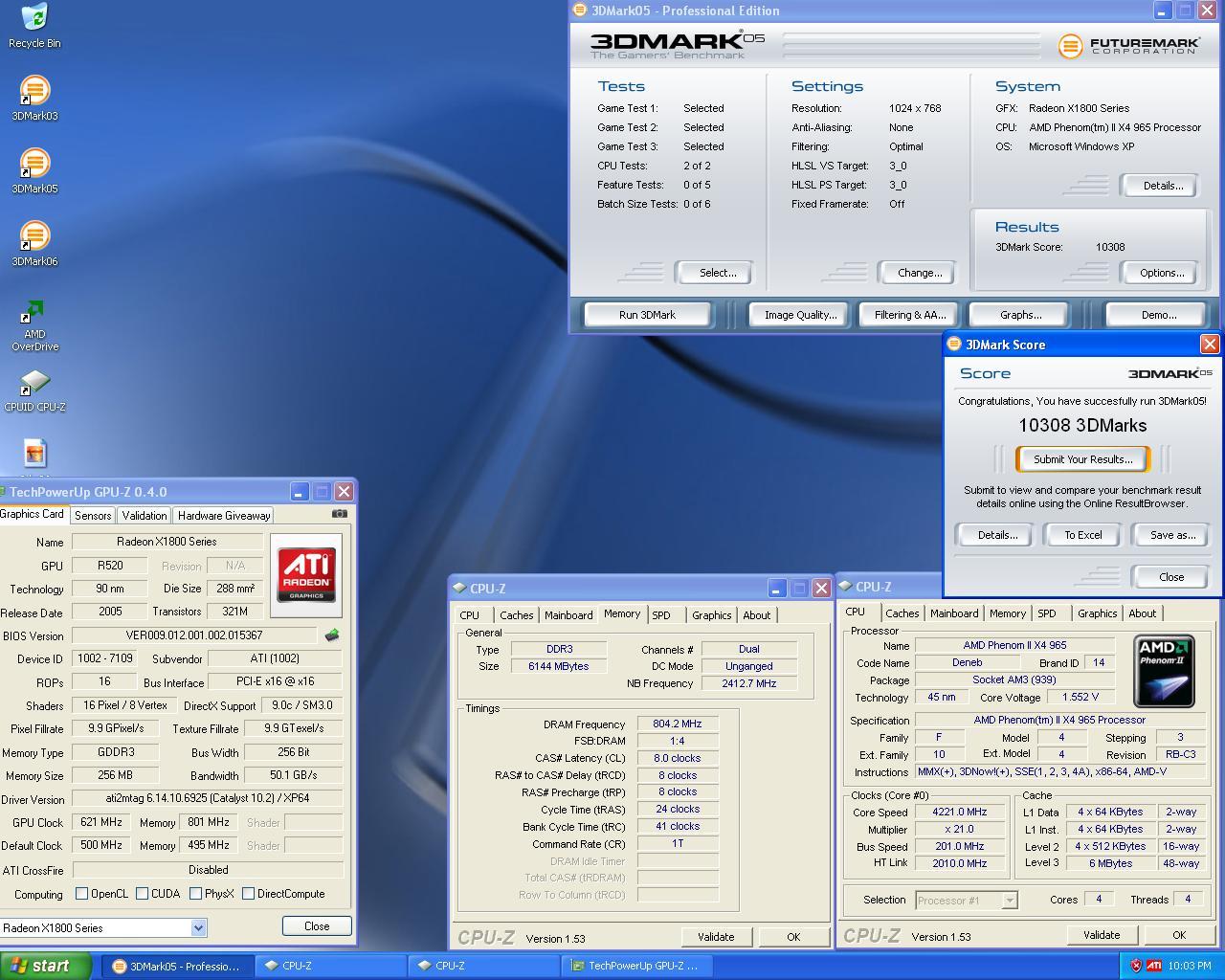This screenshot has width=1225, height=980.
Task: Toggle the PhysX checkbox in GPU-Z
Action: [x=195, y=894]
